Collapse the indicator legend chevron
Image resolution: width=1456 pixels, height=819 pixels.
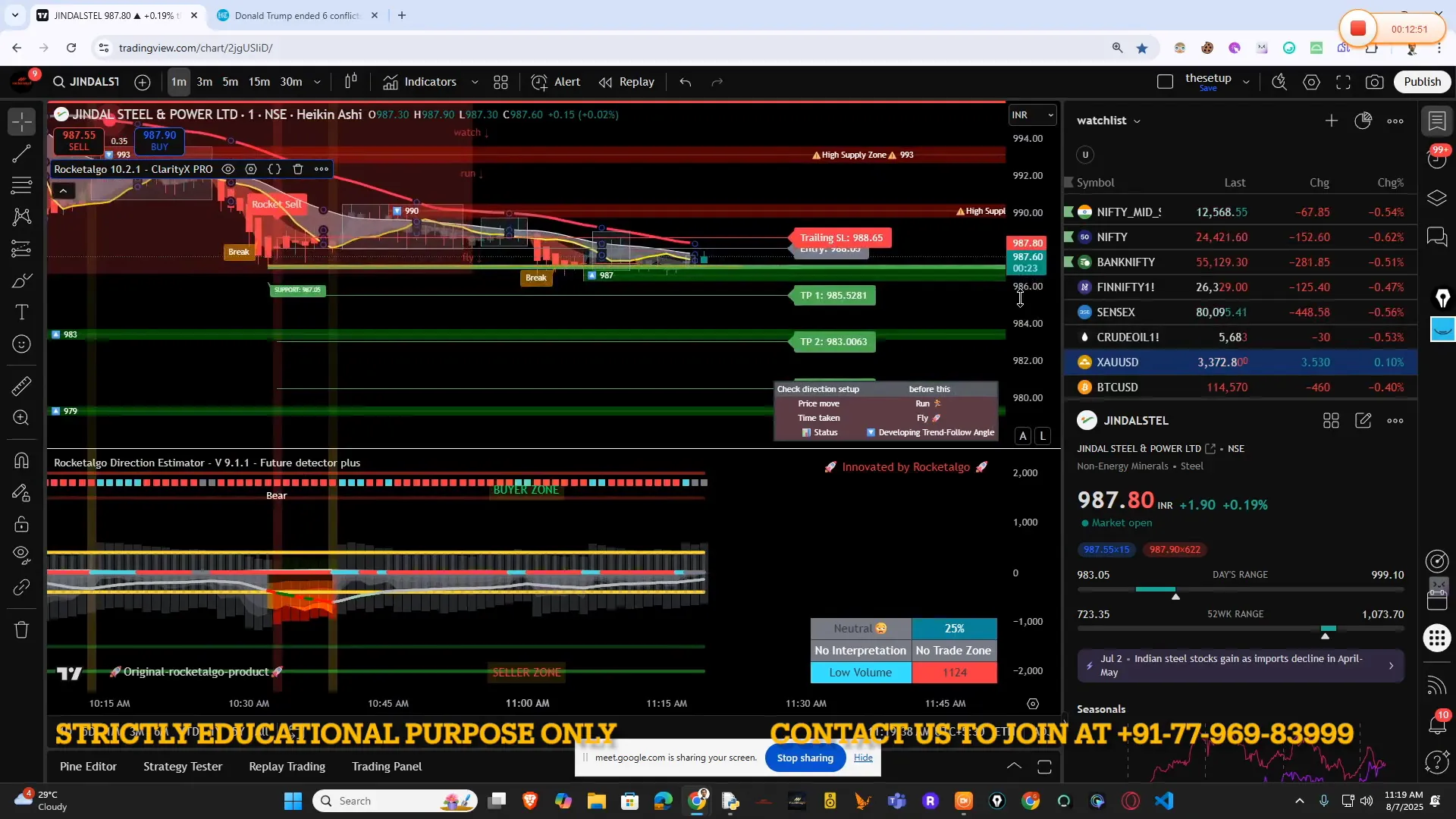coord(63,190)
